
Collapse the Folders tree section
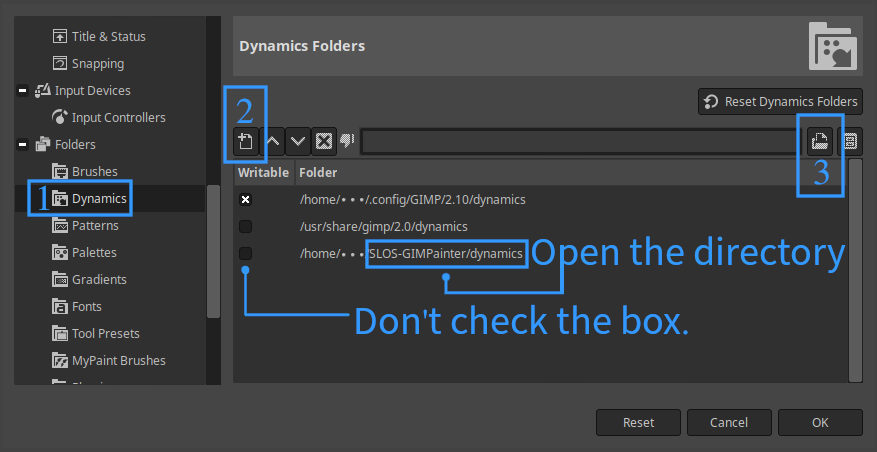coord(23,145)
